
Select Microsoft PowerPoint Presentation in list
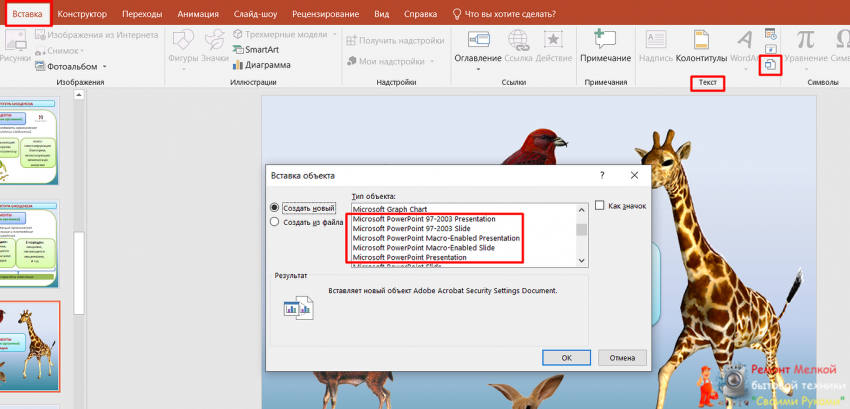point(410,257)
